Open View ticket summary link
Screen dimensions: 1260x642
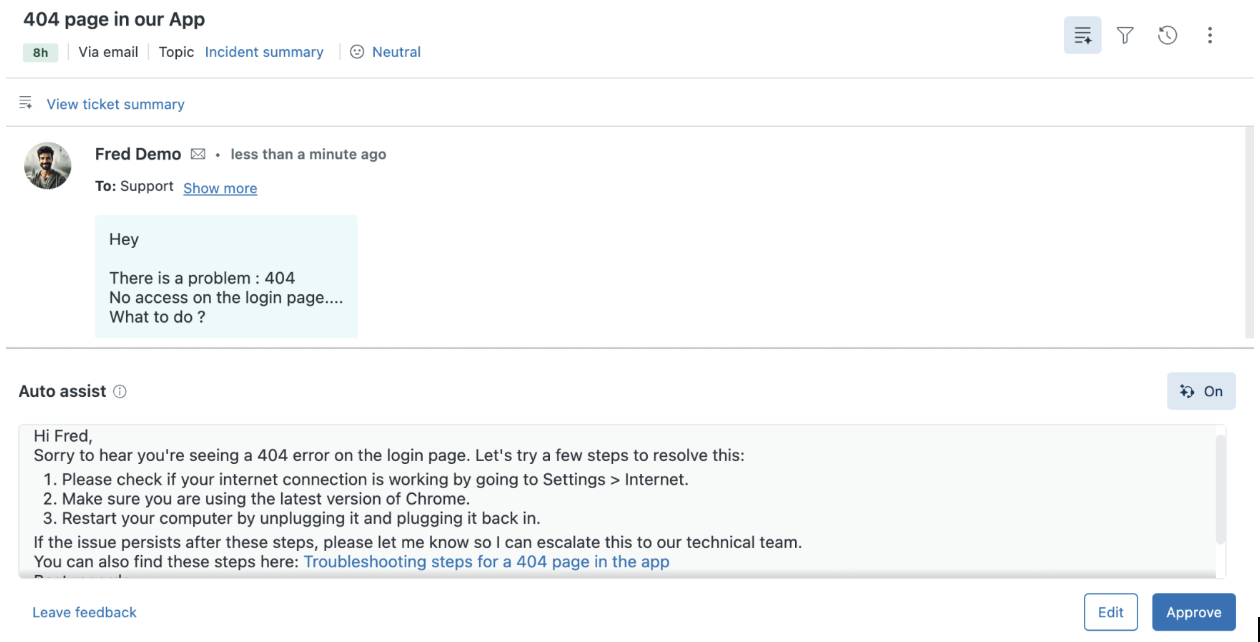point(115,104)
